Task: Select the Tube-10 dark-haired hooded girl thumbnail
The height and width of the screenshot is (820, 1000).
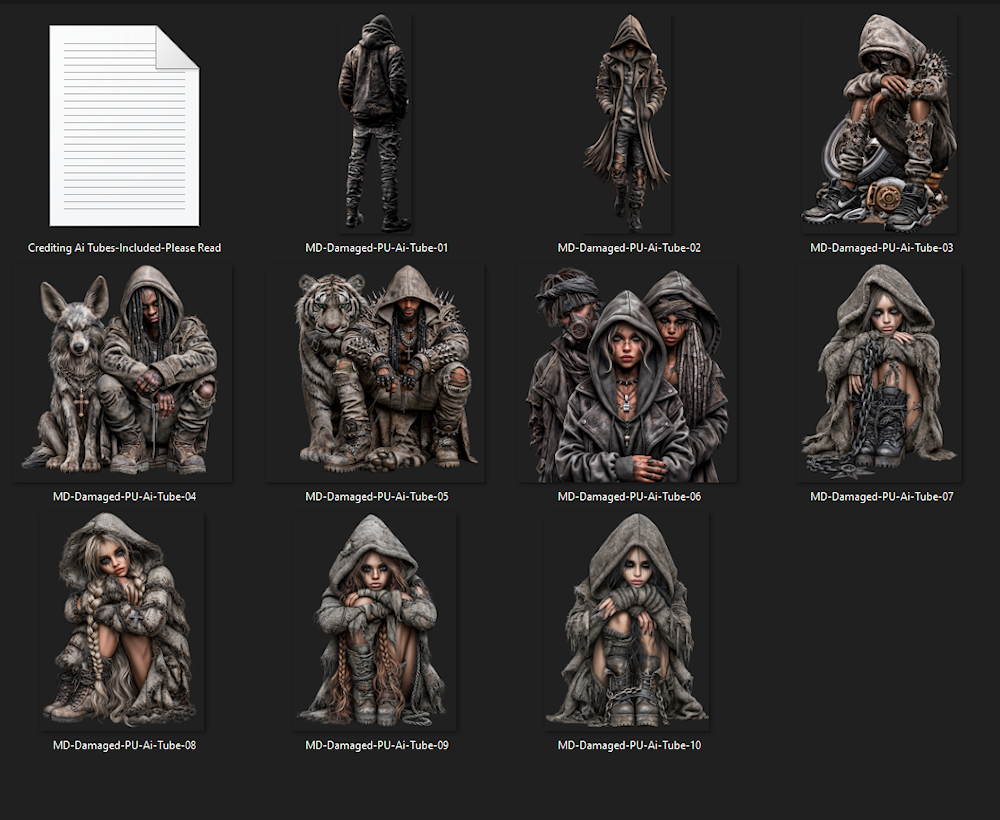Action: click(x=627, y=622)
